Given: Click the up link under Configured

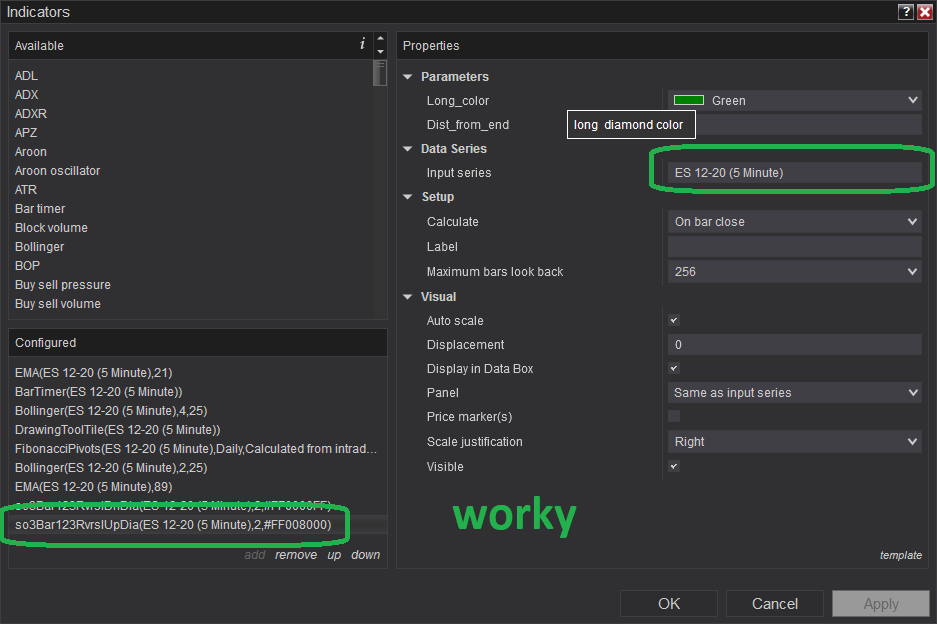Looking at the screenshot, I should [x=334, y=555].
